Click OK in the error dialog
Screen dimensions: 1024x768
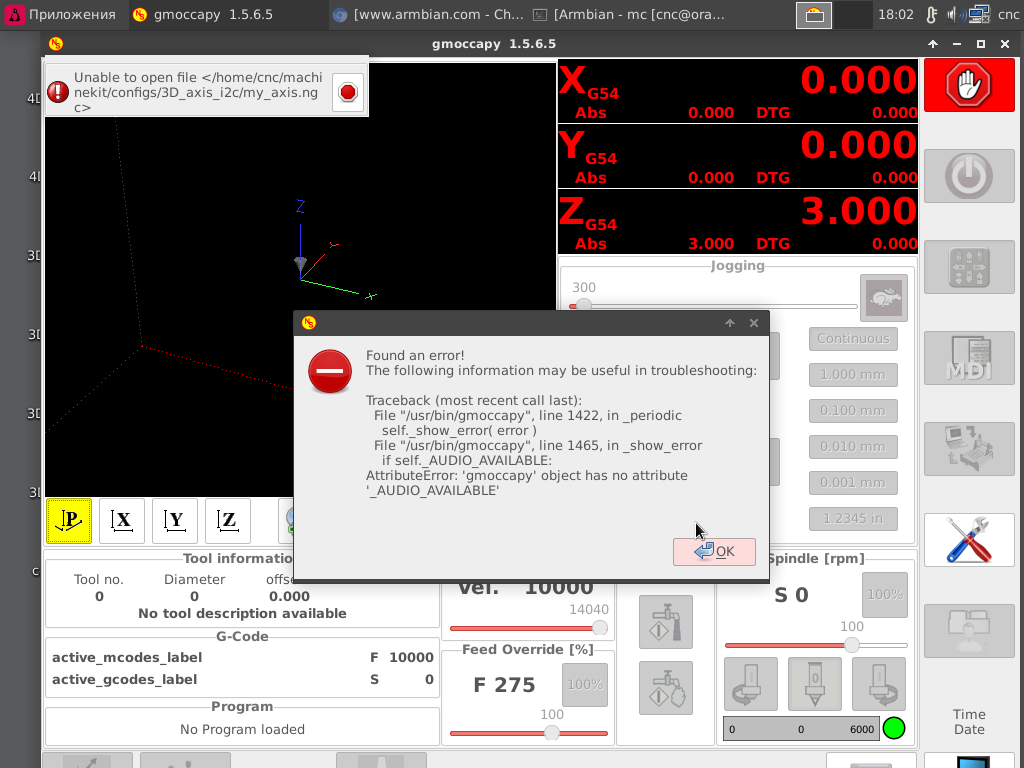click(714, 552)
